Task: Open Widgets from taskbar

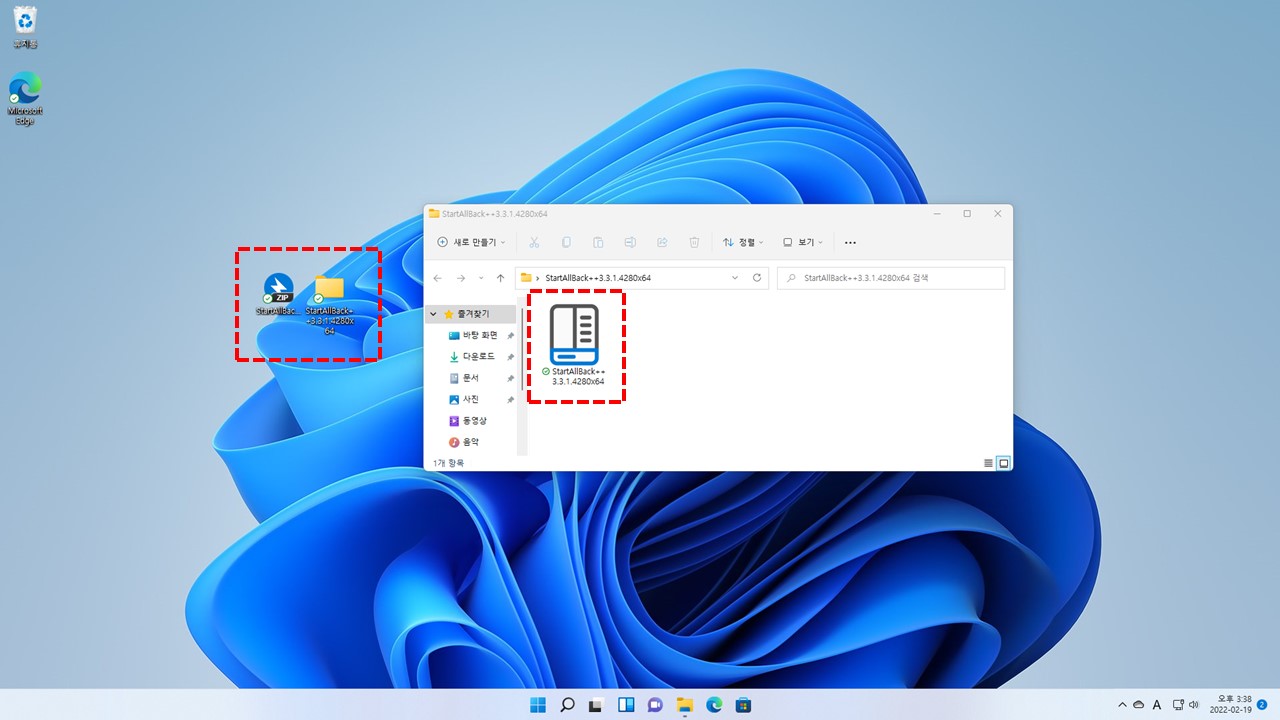Action: coord(626,704)
